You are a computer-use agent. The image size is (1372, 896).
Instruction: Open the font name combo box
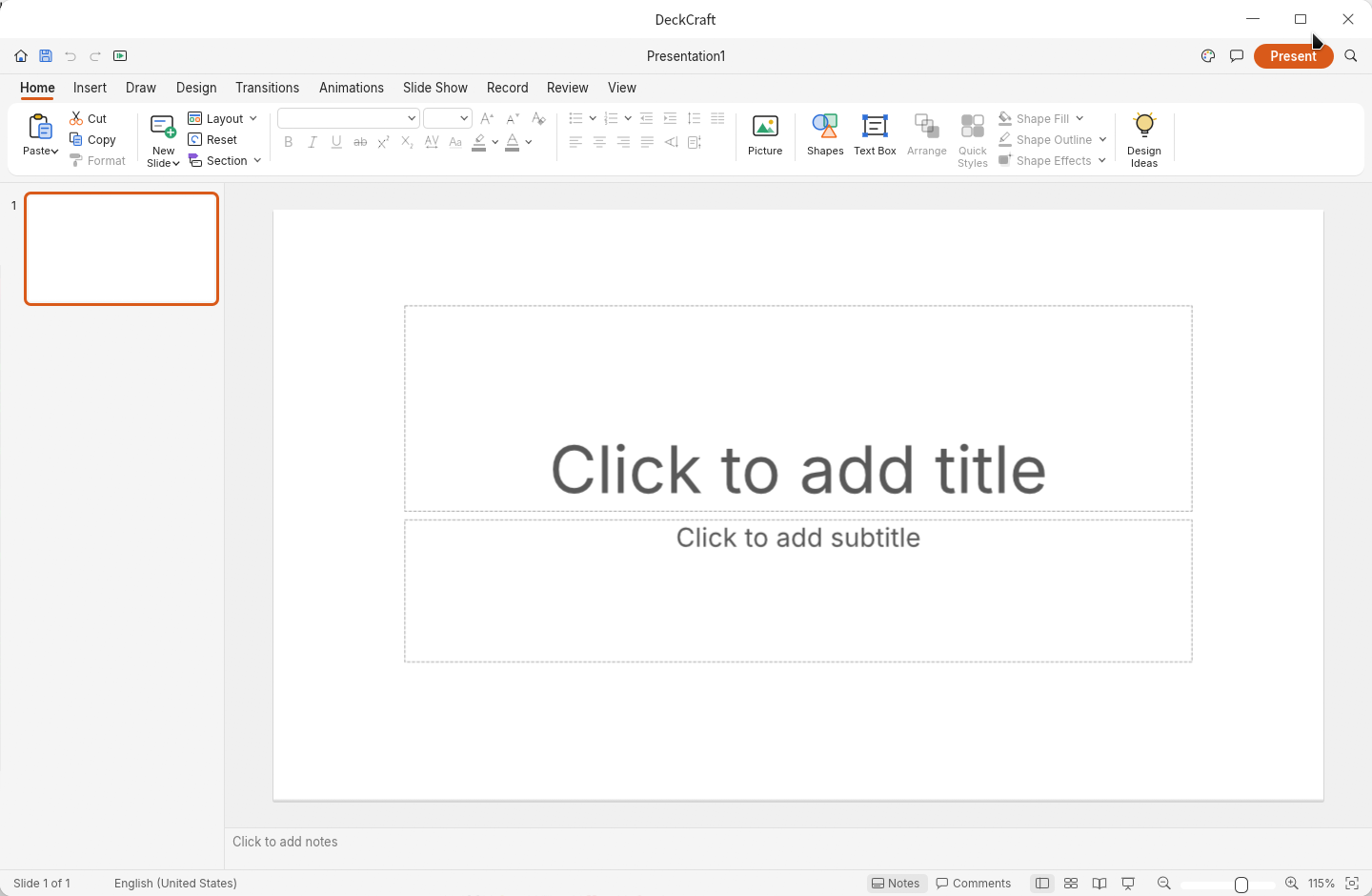(349, 118)
